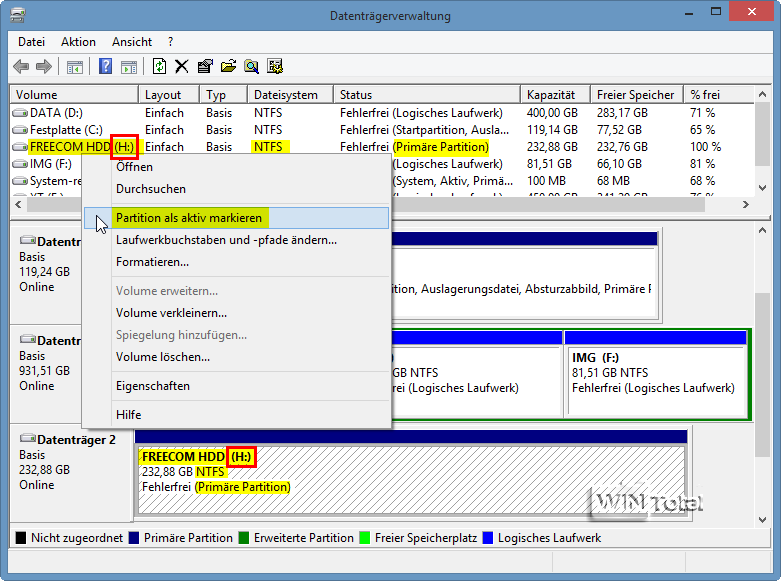
Task: Click the open folder toolbar icon
Action: pyautogui.click(x=228, y=67)
